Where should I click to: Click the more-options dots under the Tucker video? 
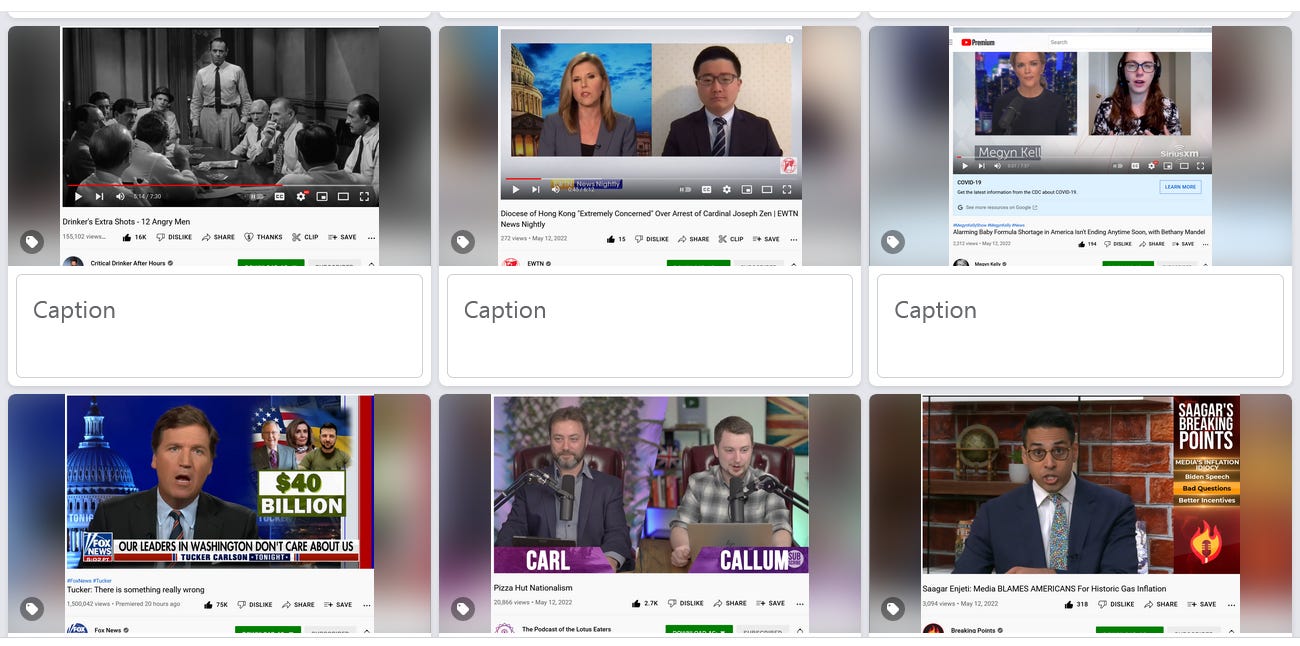point(367,605)
